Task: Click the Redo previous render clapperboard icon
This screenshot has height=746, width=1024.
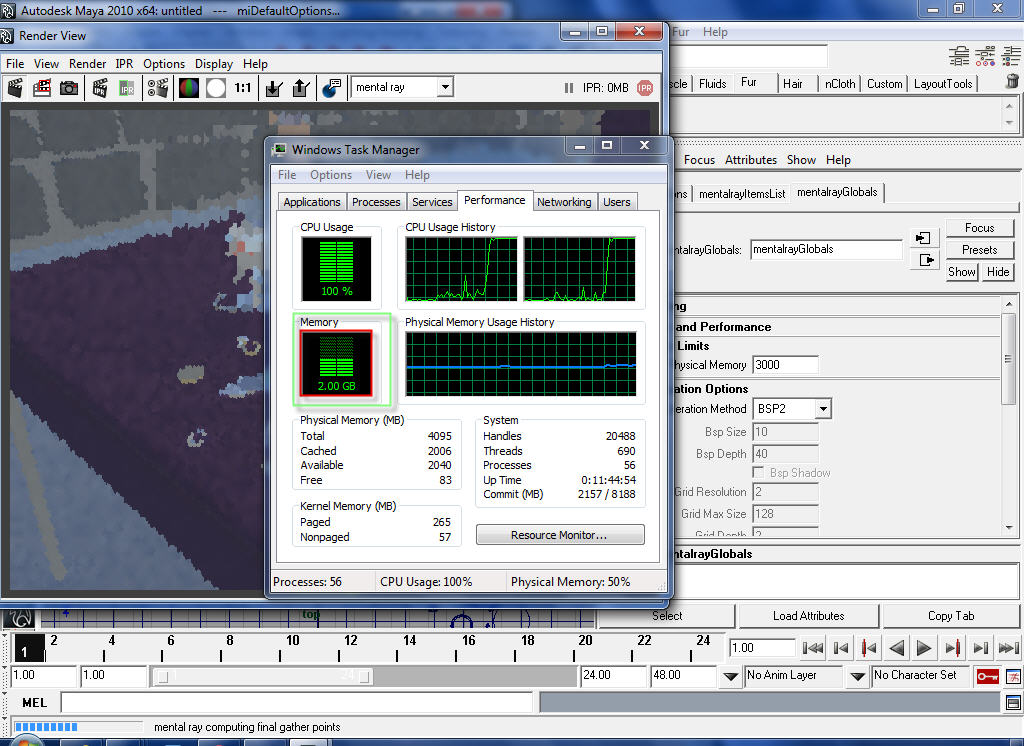Action: point(15,88)
